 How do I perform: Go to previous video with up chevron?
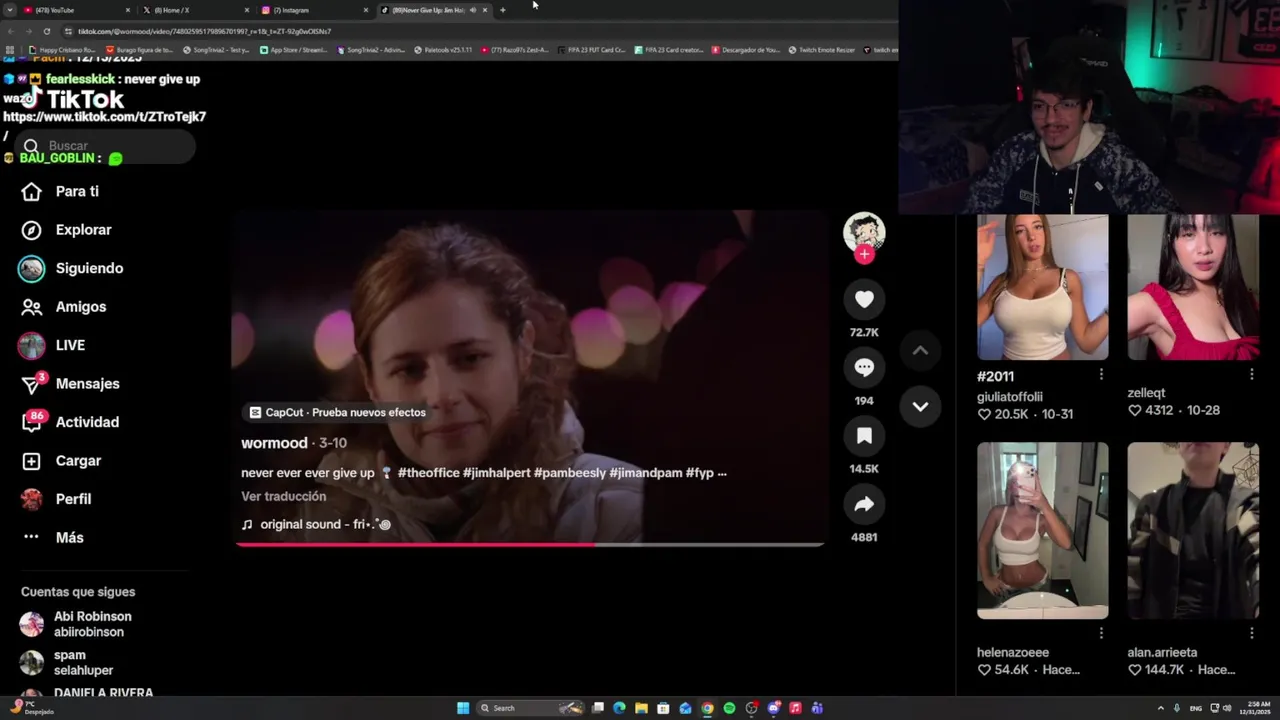point(920,350)
